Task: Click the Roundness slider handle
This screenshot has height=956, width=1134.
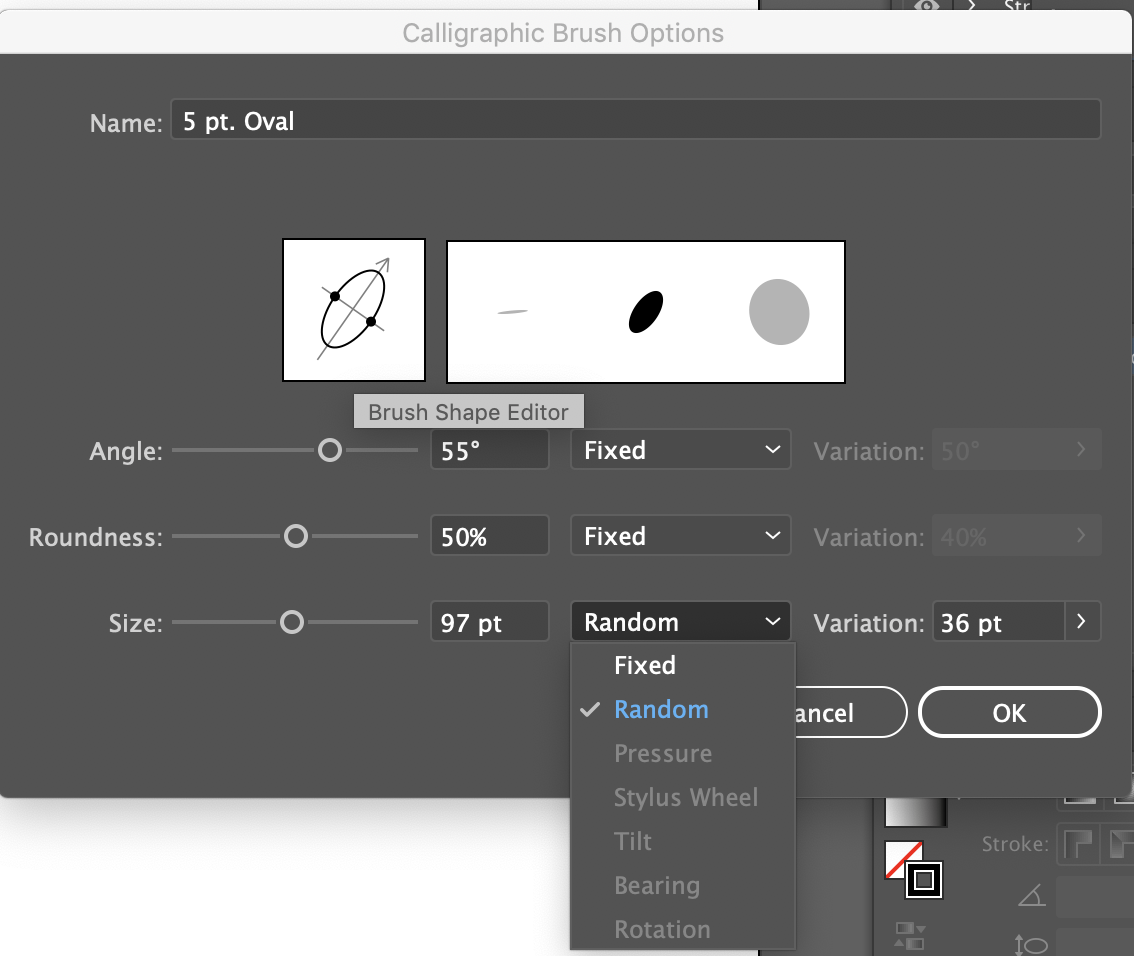Action: pyautogui.click(x=295, y=536)
